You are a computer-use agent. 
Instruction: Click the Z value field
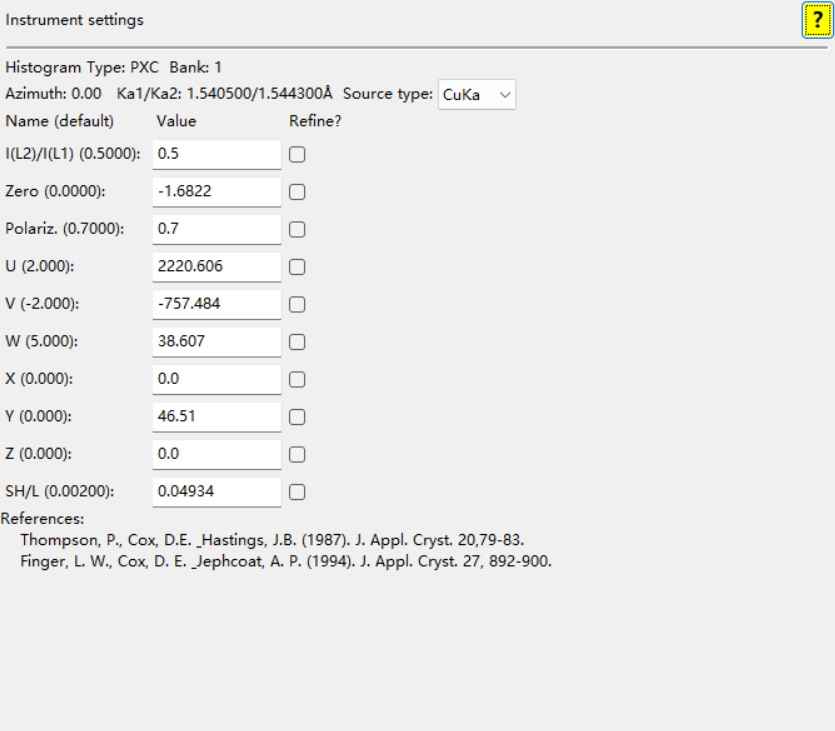pyautogui.click(x=217, y=455)
